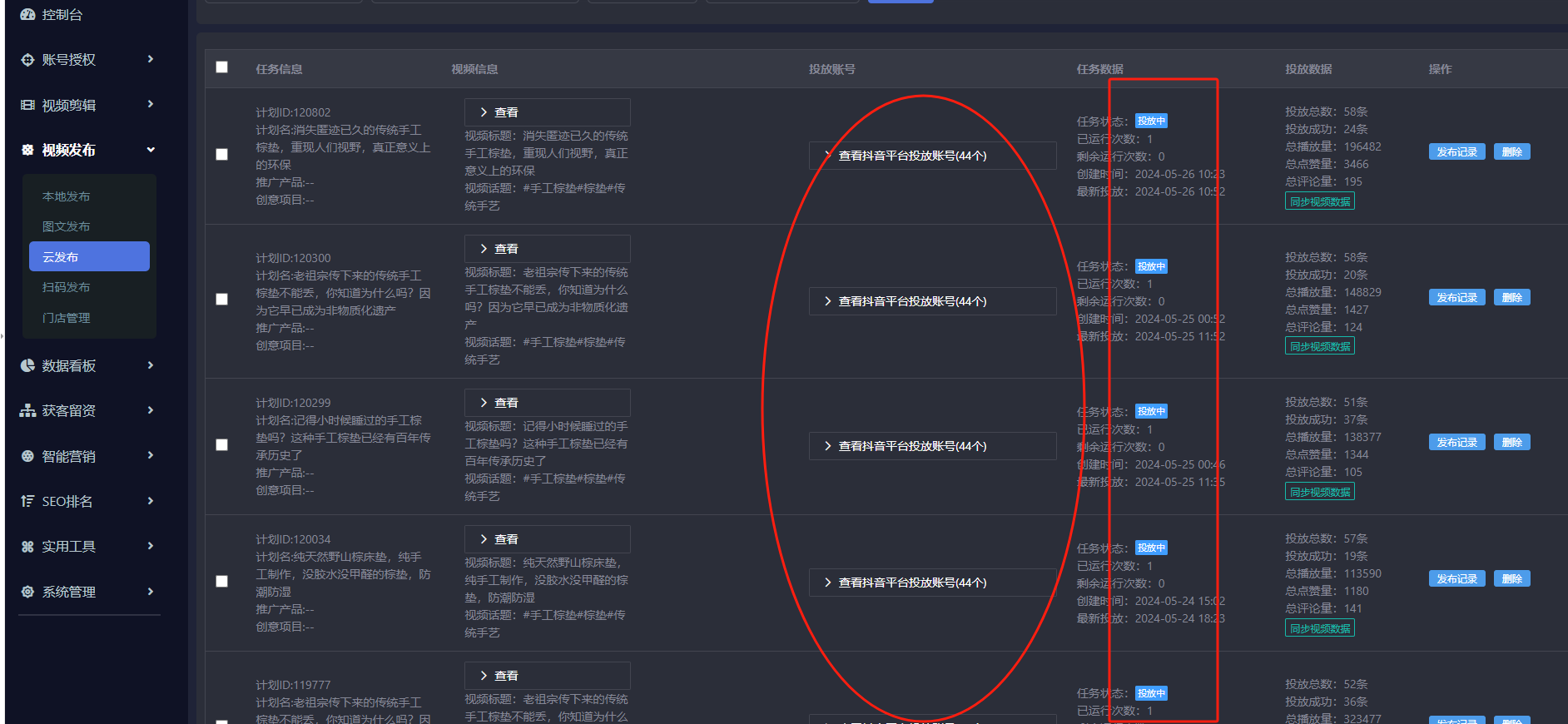Toggle the select-all checkbox in table header

(x=222, y=67)
